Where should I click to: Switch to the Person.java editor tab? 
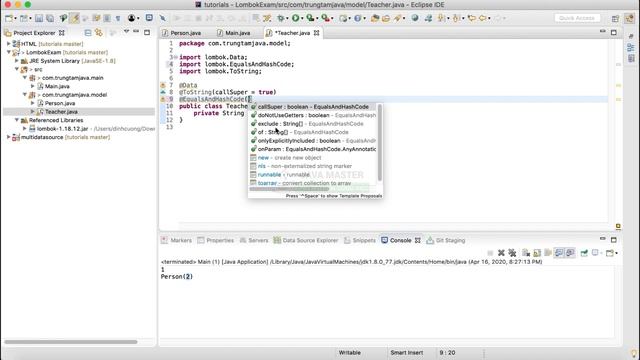(x=182, y=33)
